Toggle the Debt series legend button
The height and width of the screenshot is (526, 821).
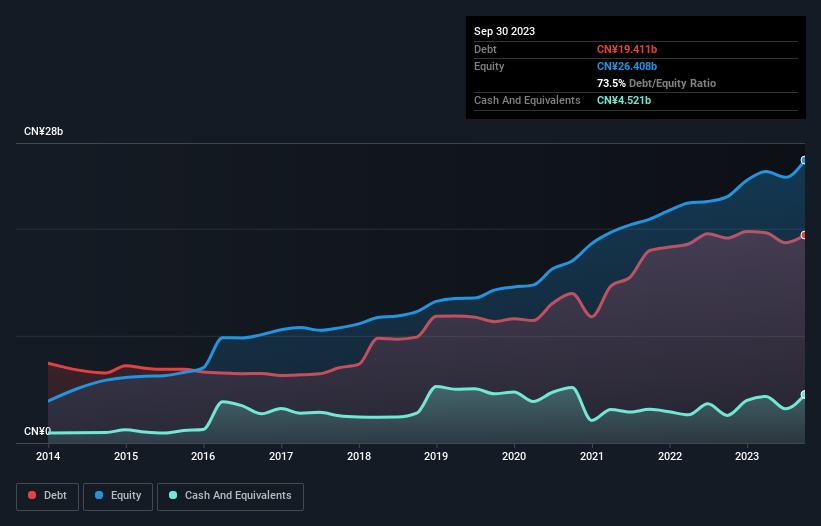(47, 496)
